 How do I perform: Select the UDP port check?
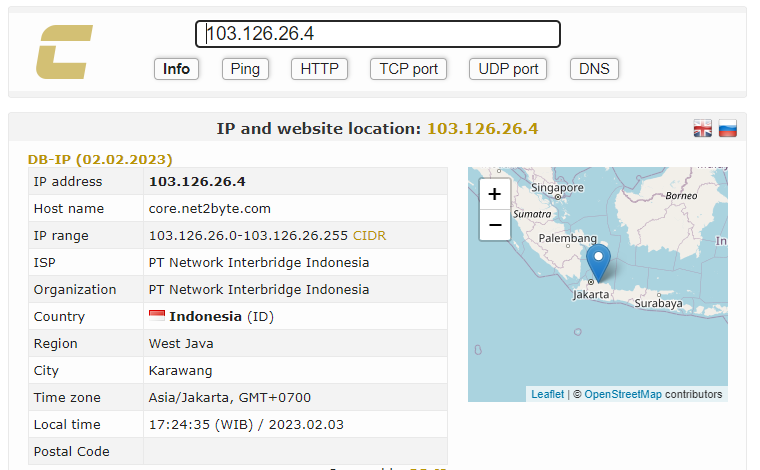click(x=509, y=69)
